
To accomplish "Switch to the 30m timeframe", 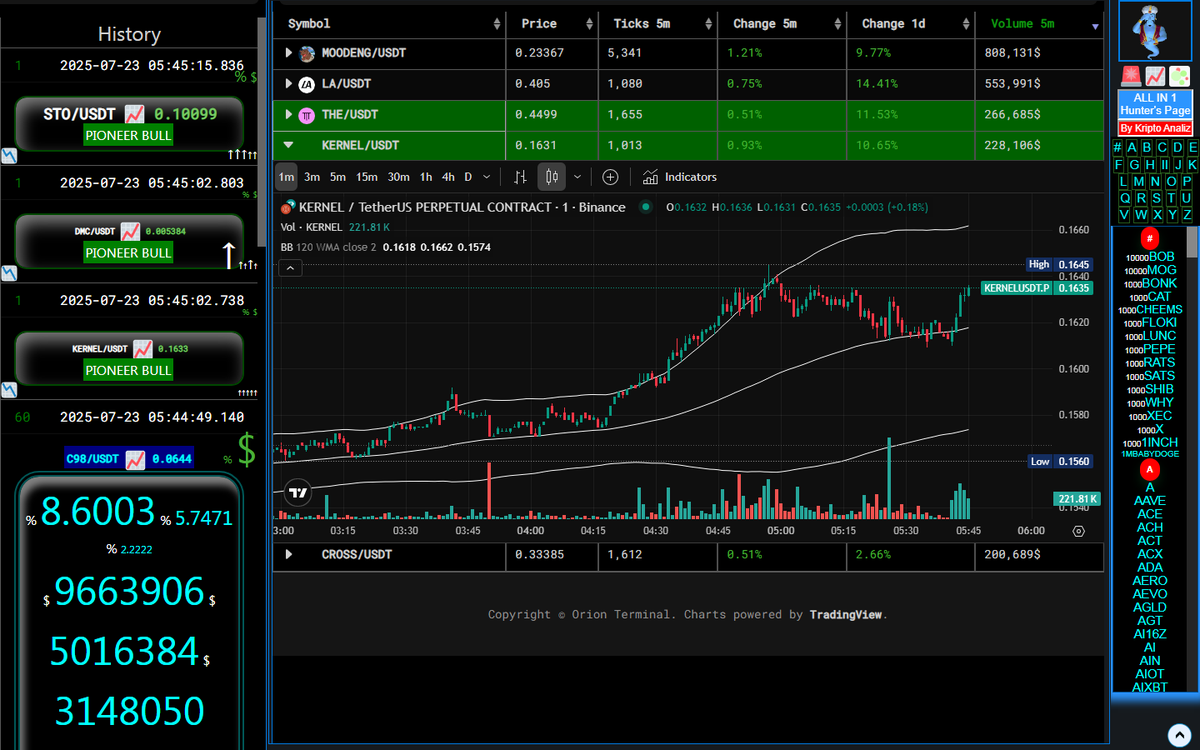I will pyautogui.click(x=399, y=177).
